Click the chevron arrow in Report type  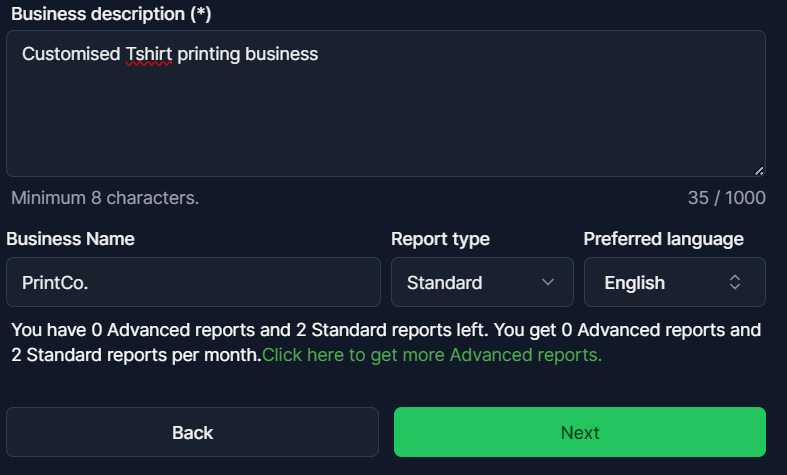pyautogui.click(x=548, y=282)
